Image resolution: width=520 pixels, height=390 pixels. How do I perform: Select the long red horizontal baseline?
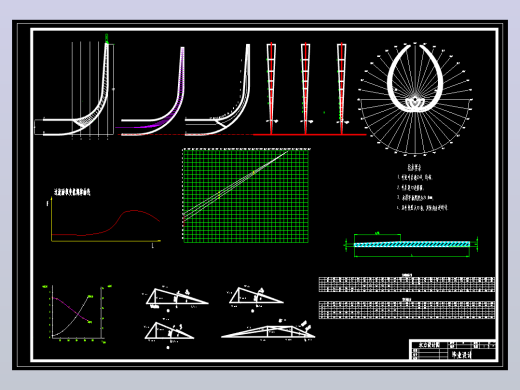309,135
